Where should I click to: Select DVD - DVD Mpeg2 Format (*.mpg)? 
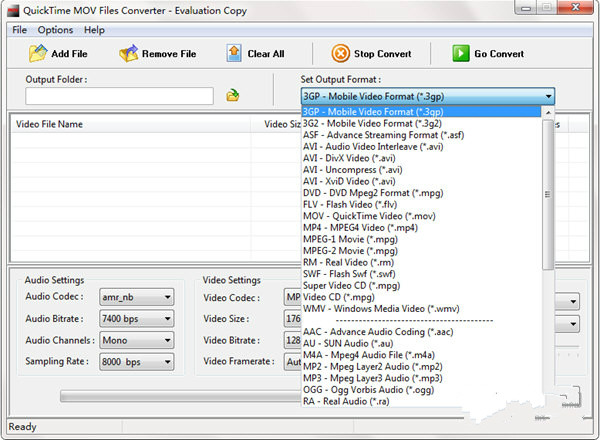click(421, 193)
